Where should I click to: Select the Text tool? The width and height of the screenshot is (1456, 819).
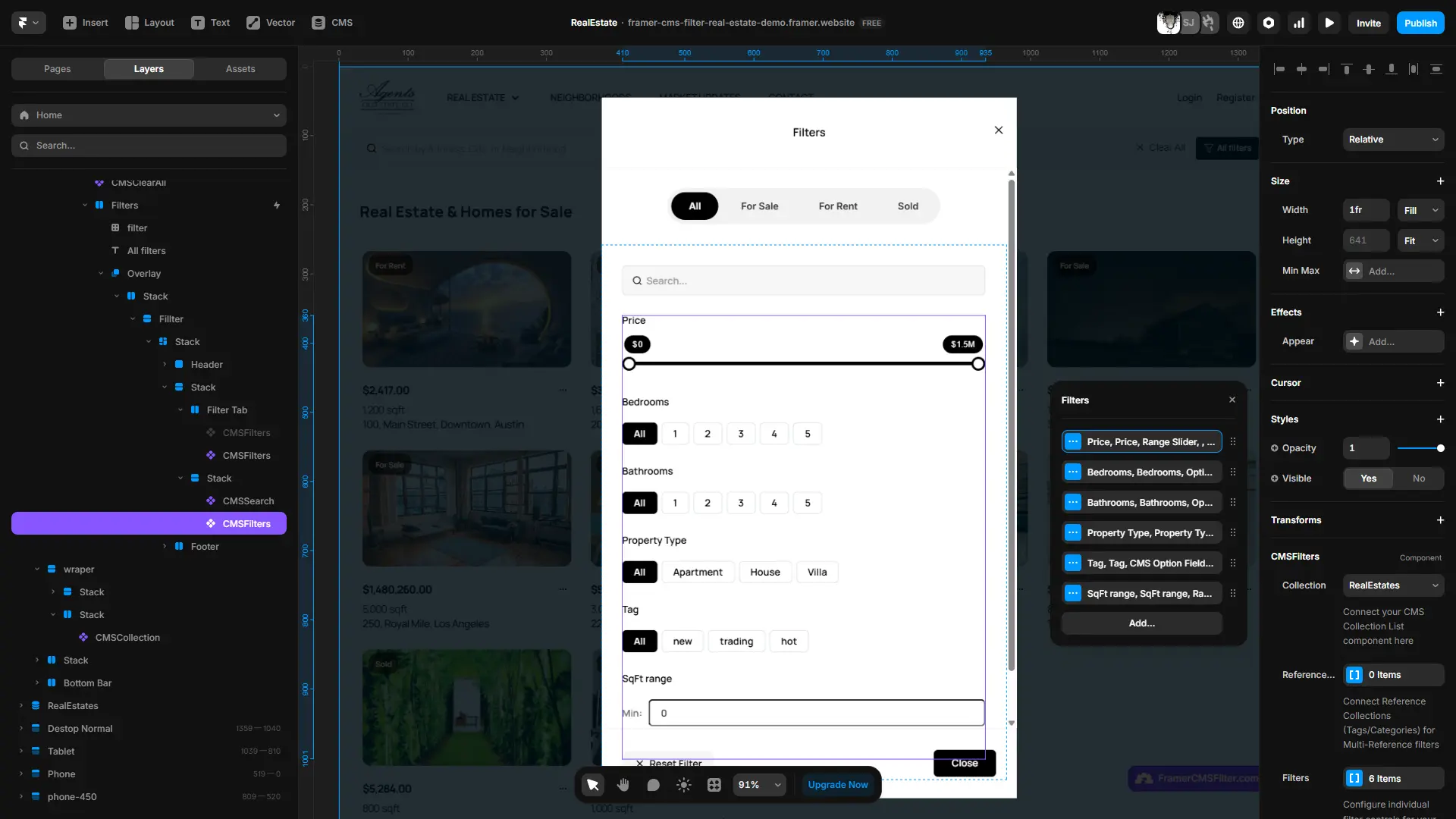point(211,23)
